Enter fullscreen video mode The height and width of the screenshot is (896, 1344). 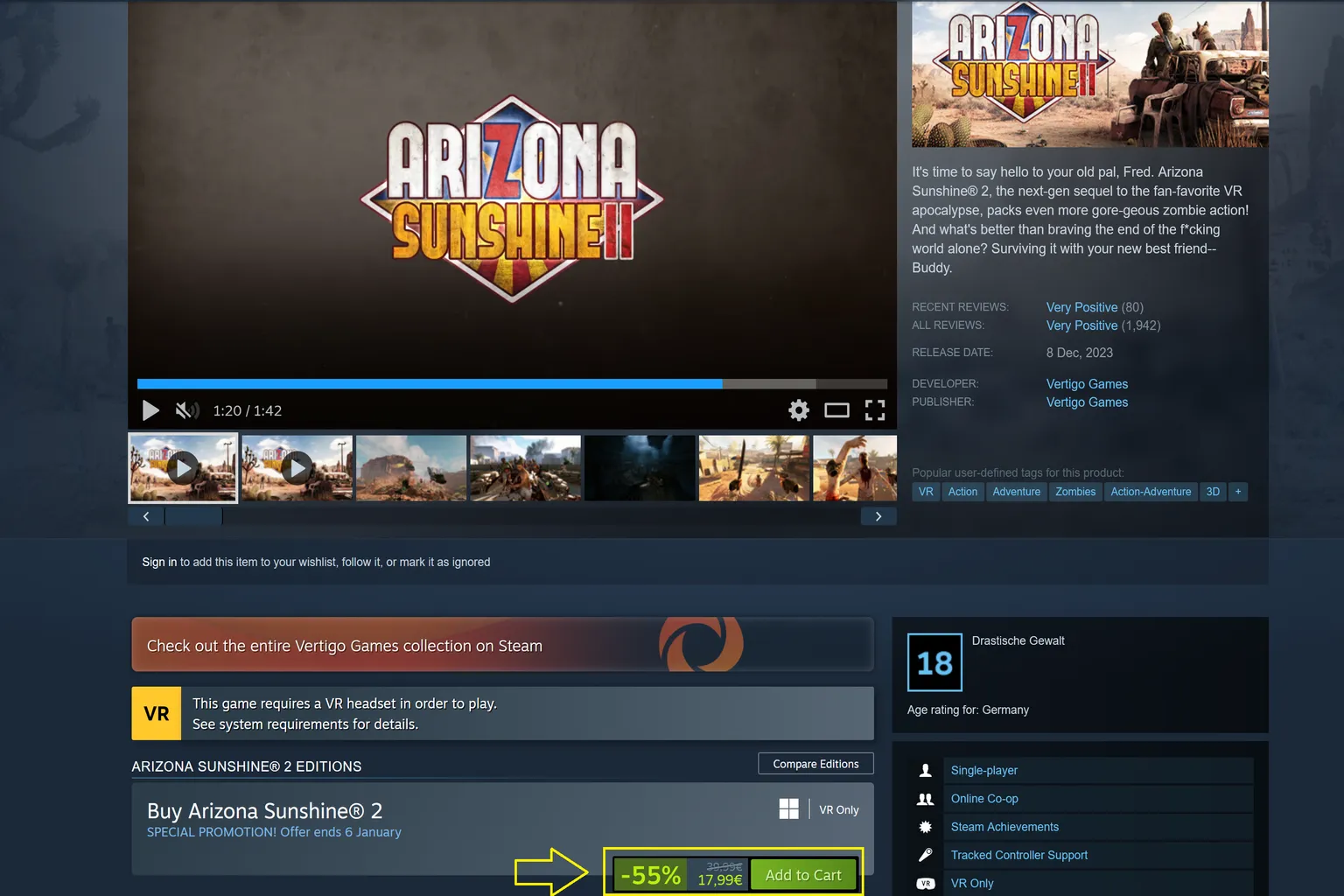pyautogui.click(x=875, y=410)
